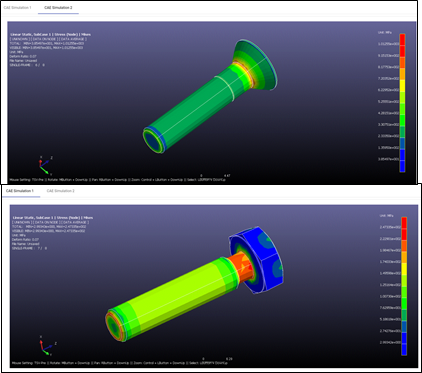Screen dimensions: 422x373
Task: Select active CAE Simulation 2 tab in upper panel
Action: coord(58,7)
